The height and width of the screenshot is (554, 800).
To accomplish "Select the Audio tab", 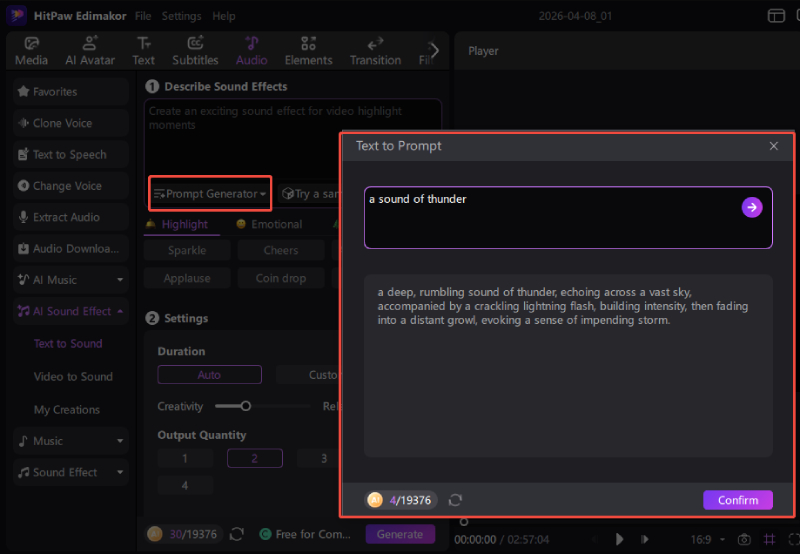I will [252, 51].
